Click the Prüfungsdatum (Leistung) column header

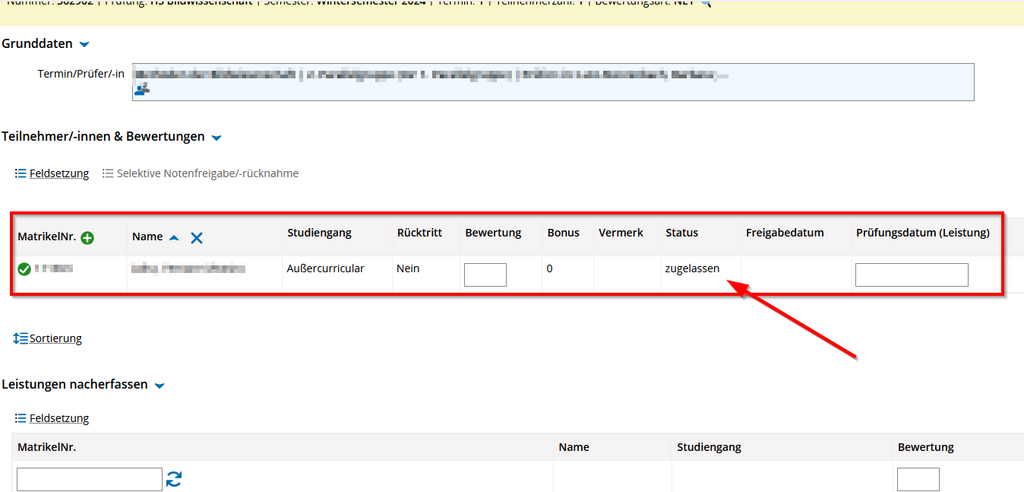[923, 233]
